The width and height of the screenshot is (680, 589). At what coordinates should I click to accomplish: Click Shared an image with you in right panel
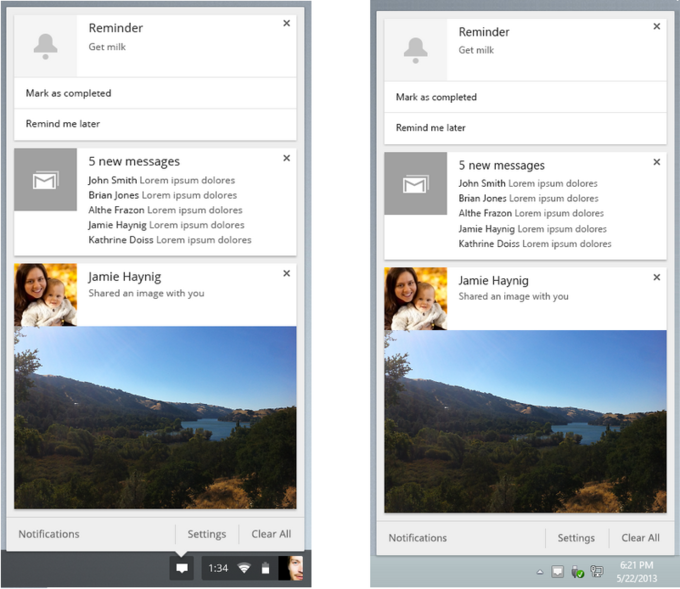513,296
